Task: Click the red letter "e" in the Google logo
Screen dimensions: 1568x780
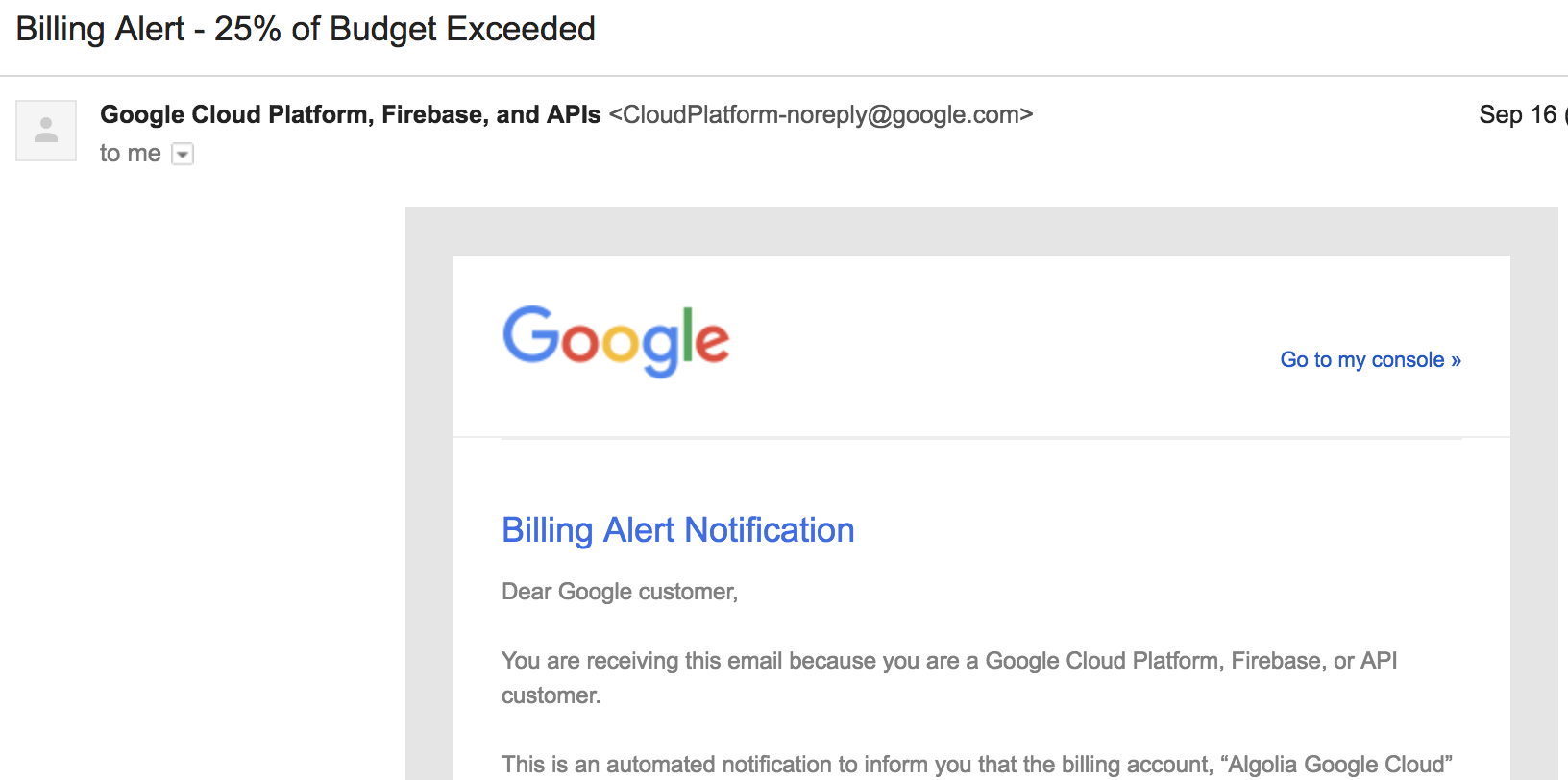Action: click(712, 342)
